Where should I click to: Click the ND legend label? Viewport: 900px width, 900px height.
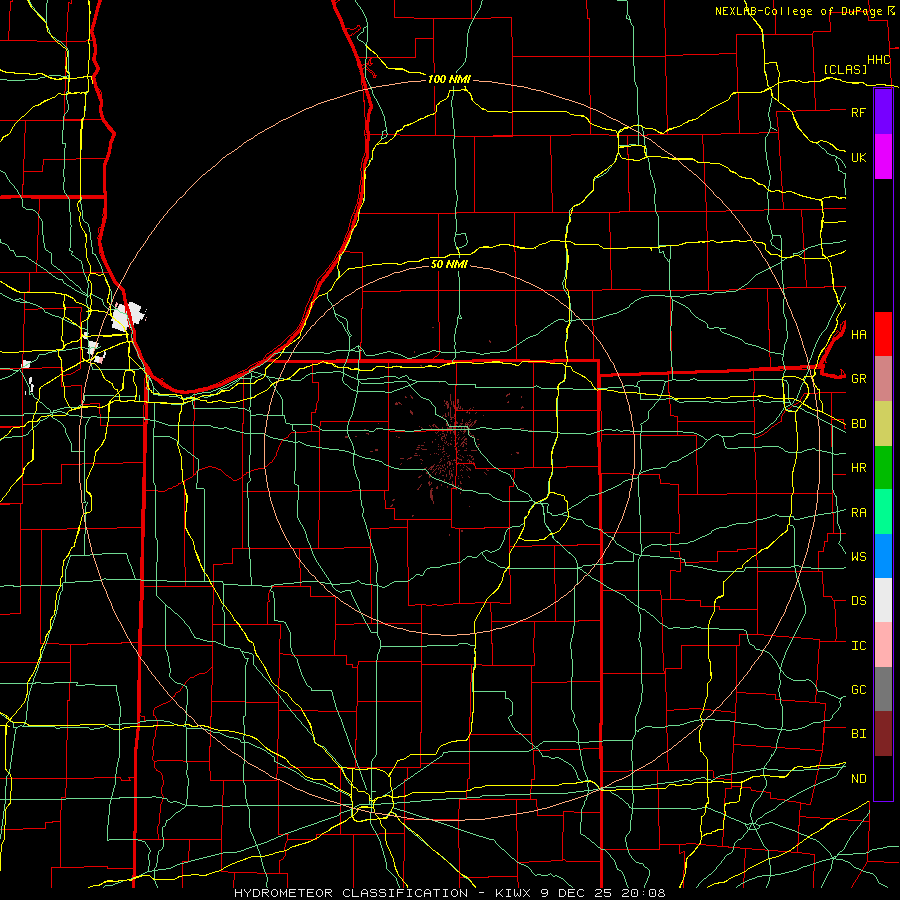pyautogui.click(x=858, y=779)
